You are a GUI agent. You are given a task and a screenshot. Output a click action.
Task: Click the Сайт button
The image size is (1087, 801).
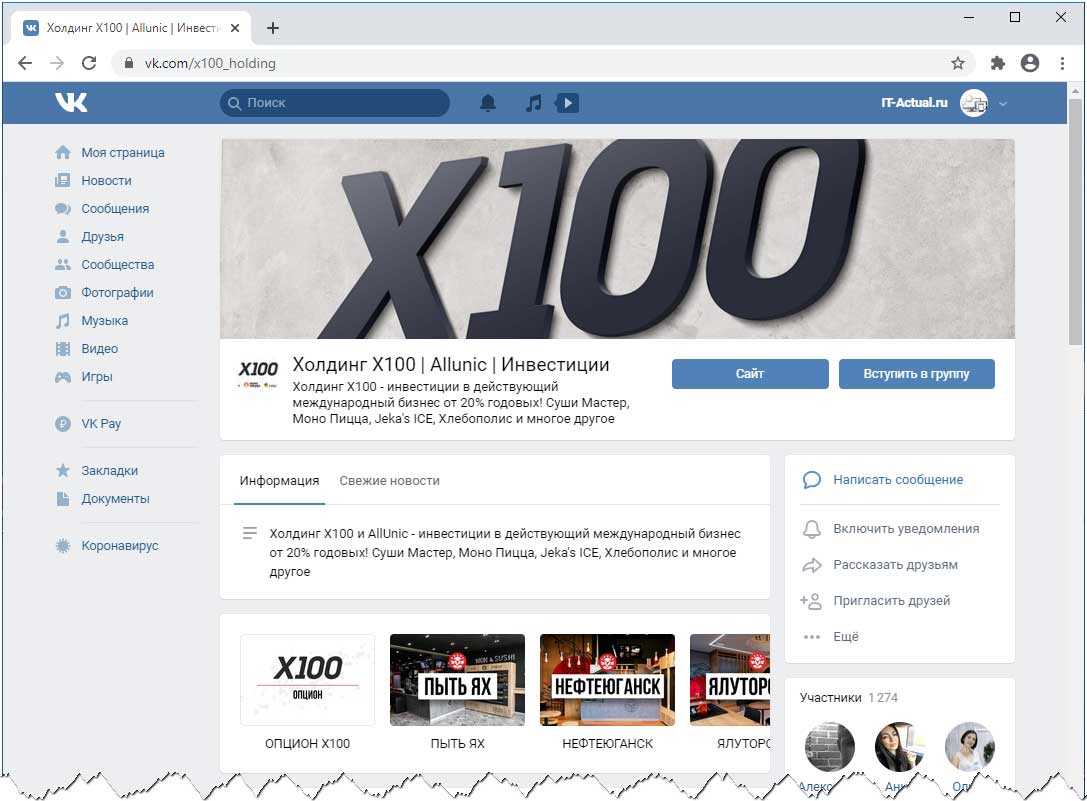750,374
